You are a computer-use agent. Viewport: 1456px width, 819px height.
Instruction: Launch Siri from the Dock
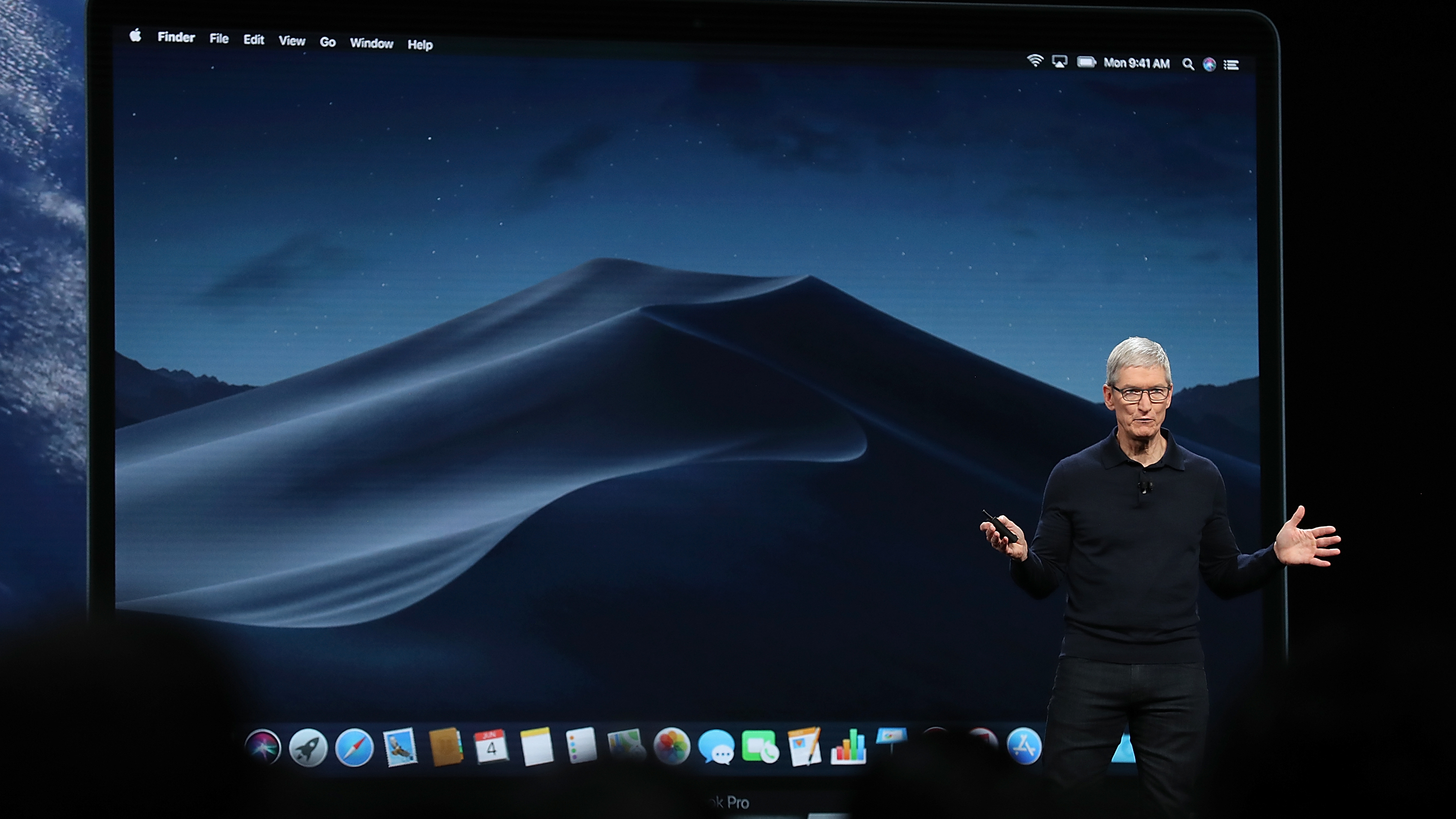pyautogui.click(x=263, y=747)
